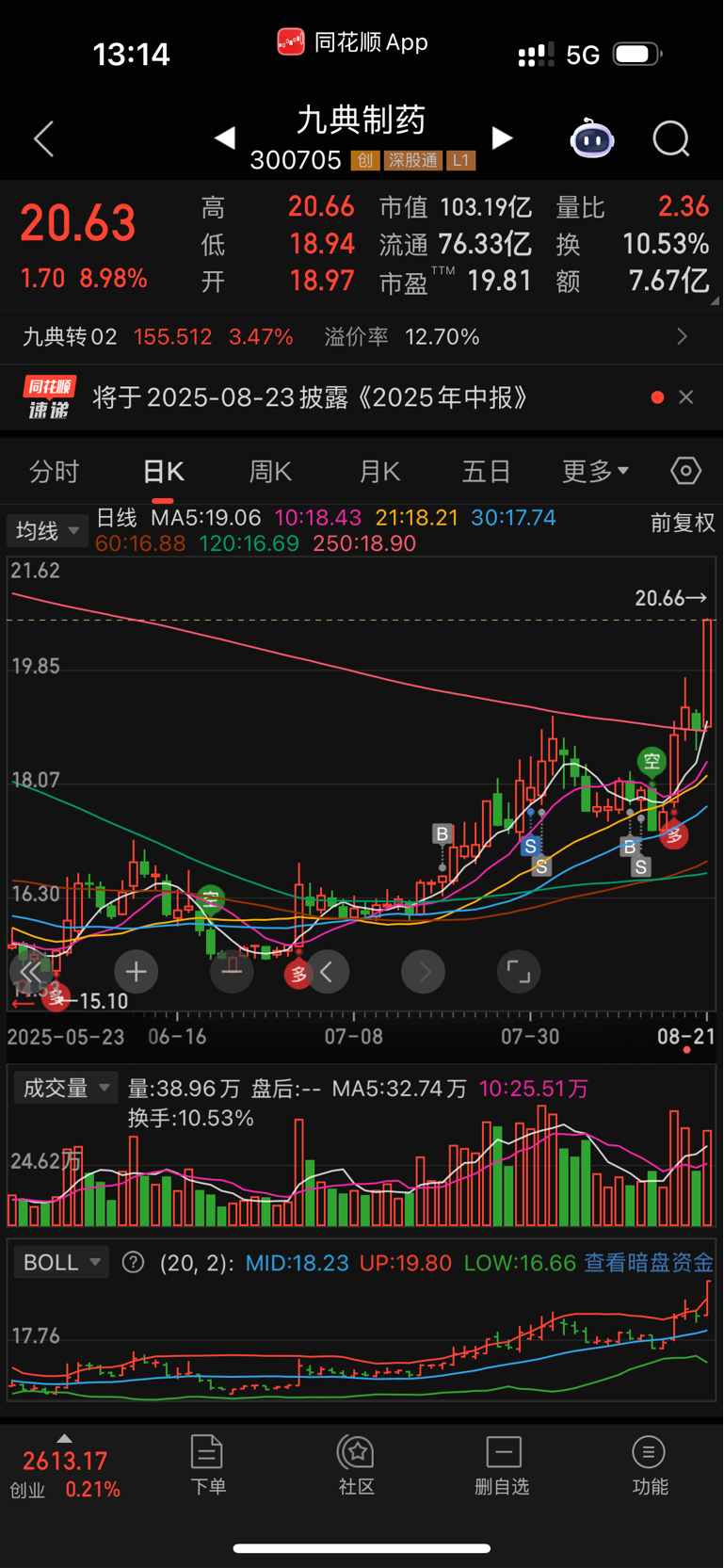Open fullscreen chart with expand icon

pos(519,972)
